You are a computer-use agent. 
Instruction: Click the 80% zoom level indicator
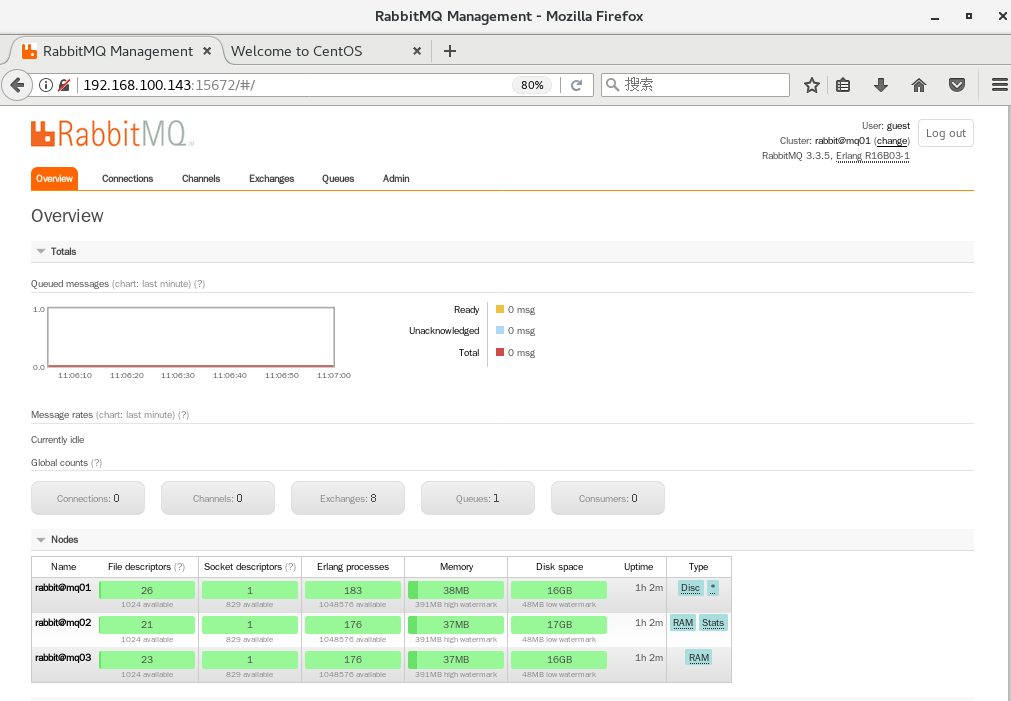pos(532,84)
